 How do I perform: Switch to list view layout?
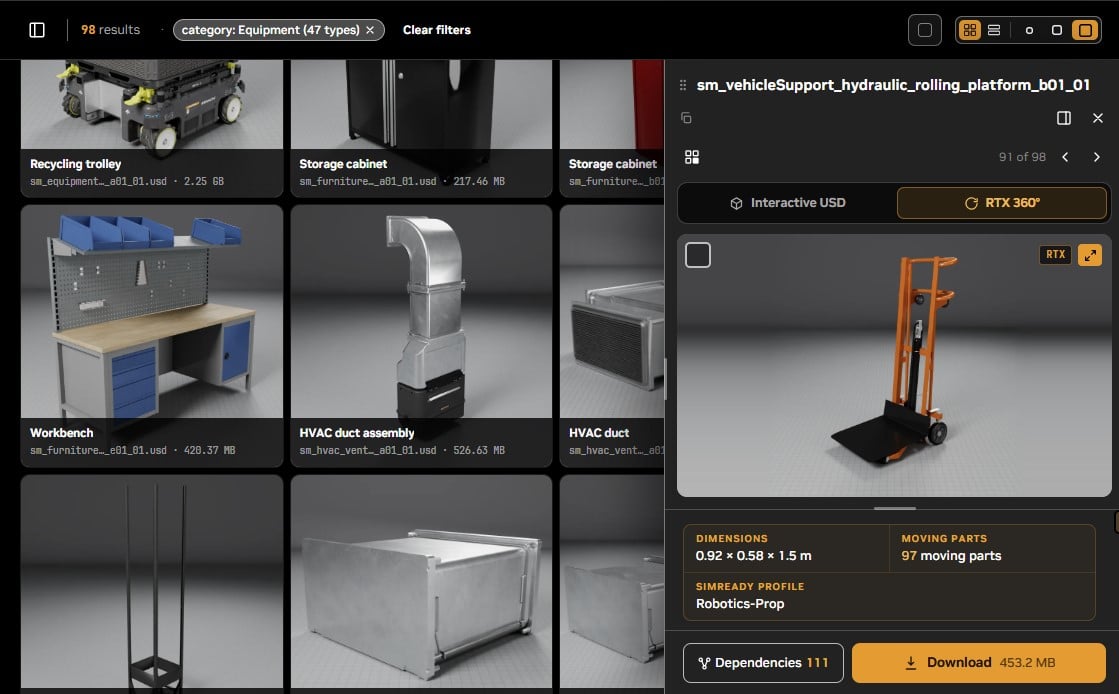point(993,30)
